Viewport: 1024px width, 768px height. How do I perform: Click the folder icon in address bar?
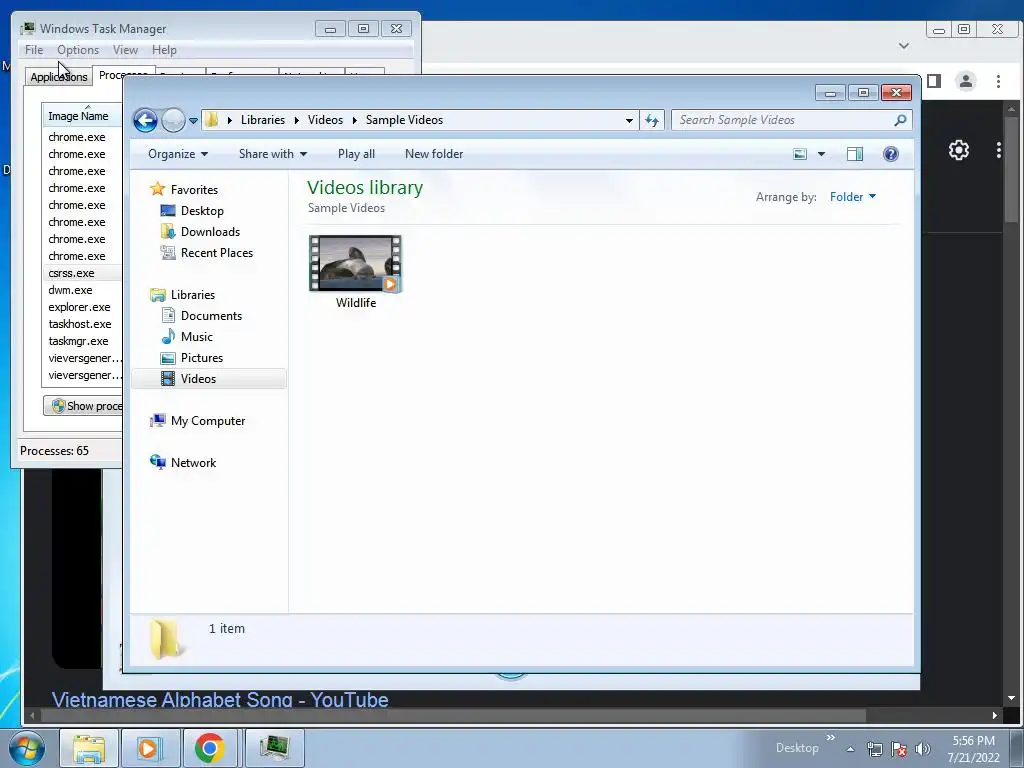211,120
